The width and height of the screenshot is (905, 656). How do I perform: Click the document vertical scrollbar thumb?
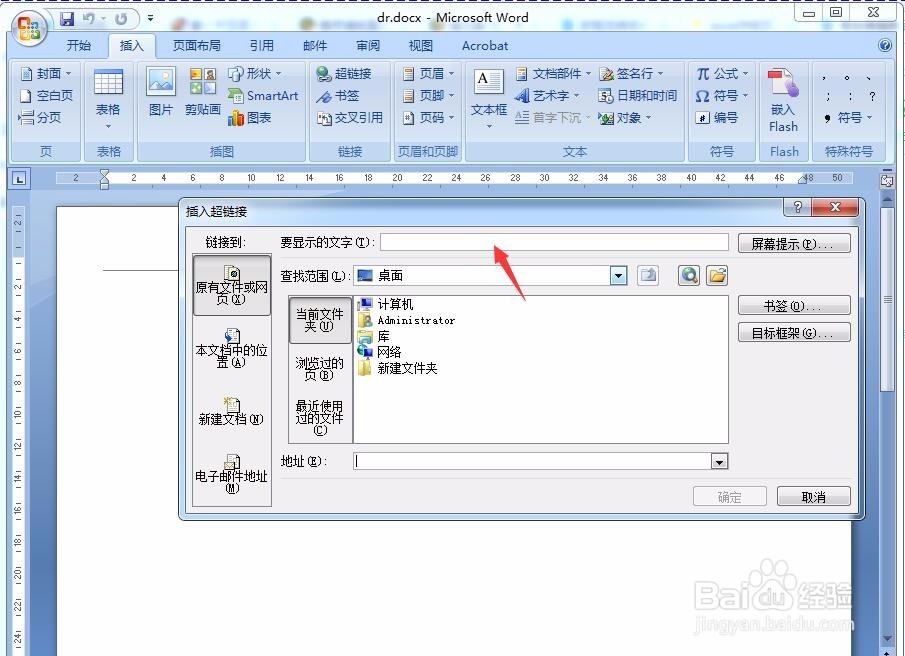pos(887,300)
